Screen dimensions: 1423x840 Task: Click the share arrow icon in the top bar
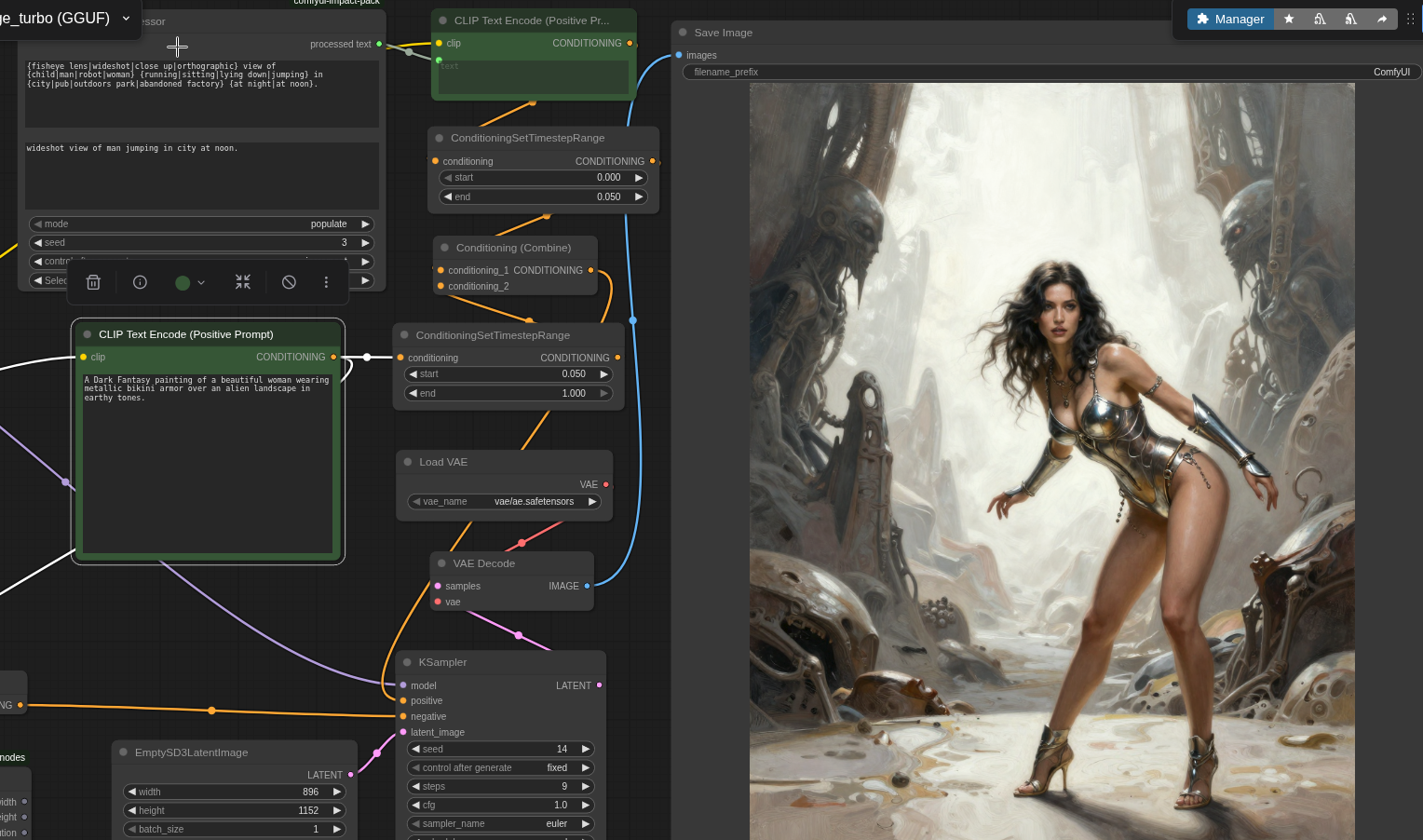[1382, 19]
